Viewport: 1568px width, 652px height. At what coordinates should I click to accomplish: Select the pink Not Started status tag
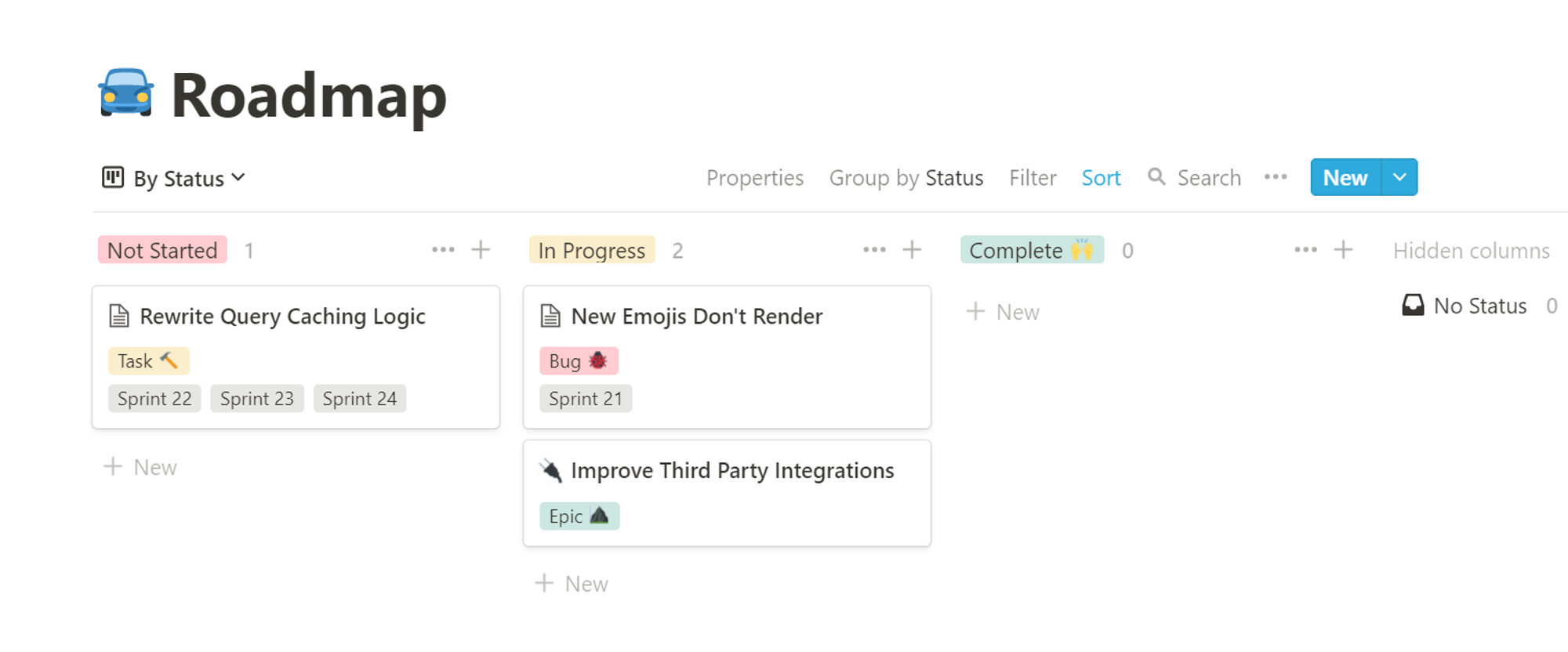[x=162, y=250]
